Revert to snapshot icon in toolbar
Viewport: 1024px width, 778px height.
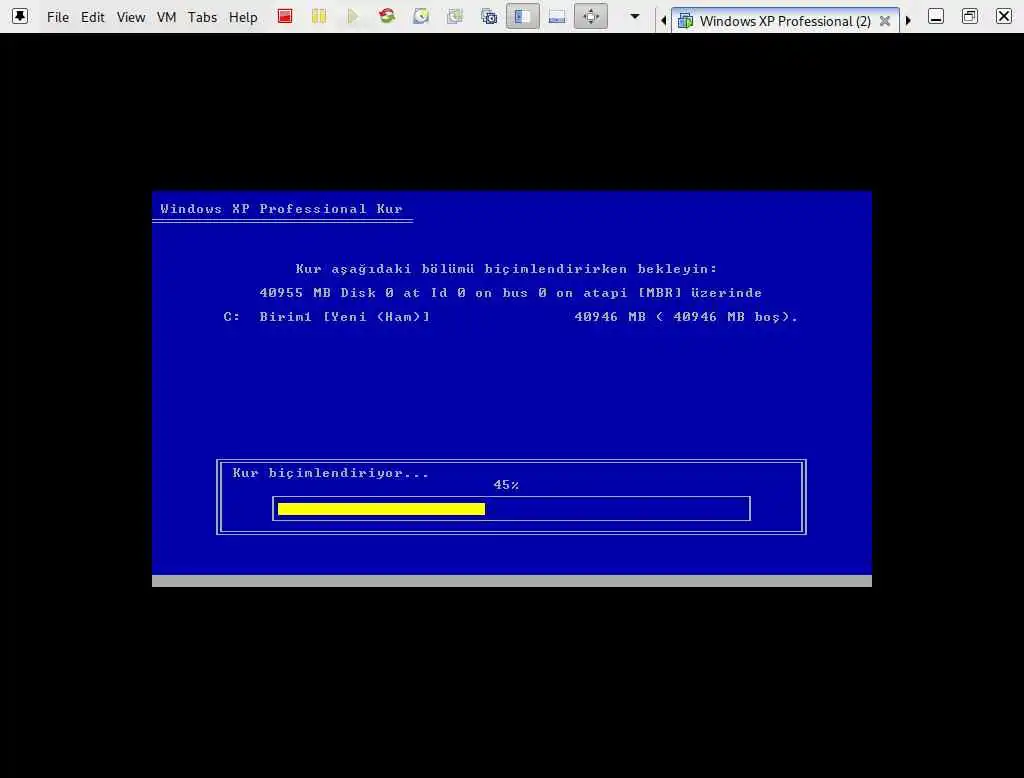[x=455, y=16]
